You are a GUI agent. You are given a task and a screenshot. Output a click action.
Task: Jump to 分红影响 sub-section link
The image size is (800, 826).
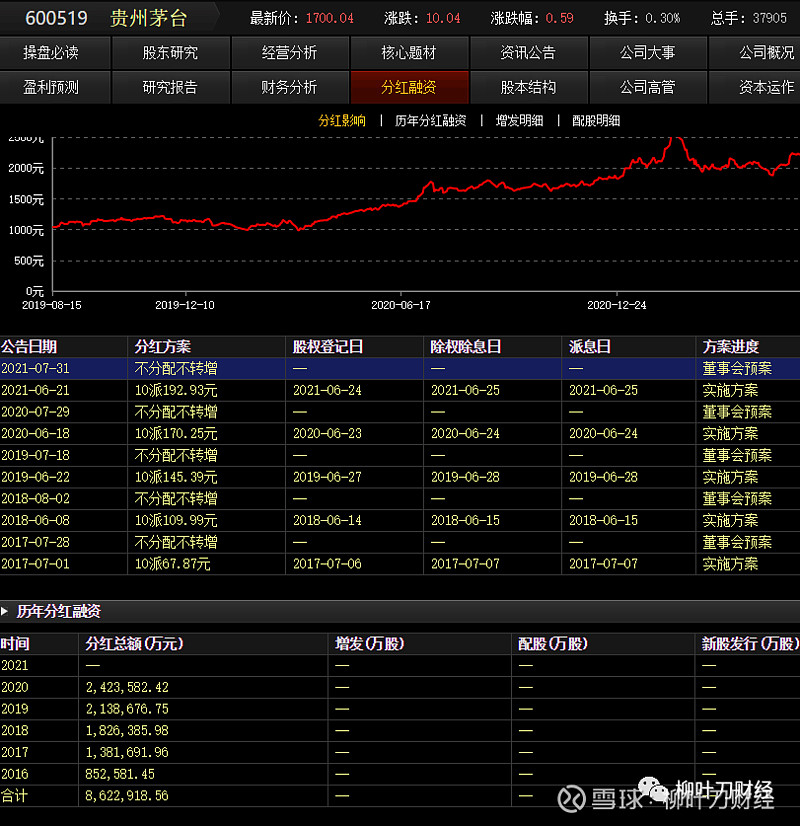coord(342,121)
